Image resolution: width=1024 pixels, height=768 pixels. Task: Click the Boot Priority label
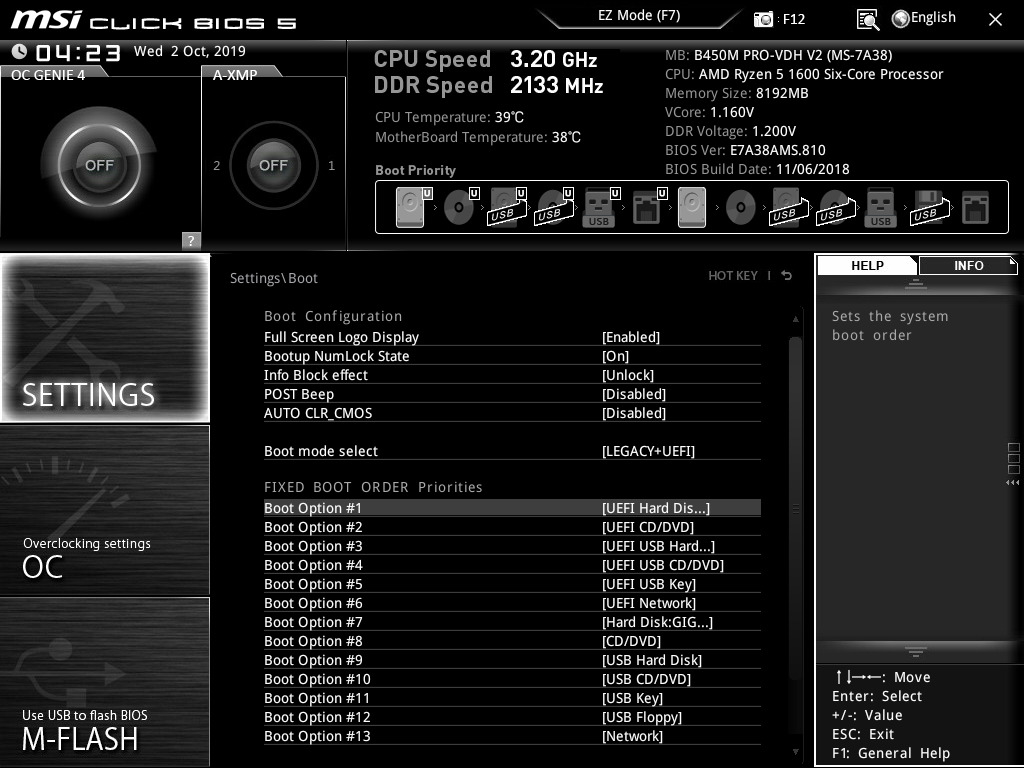(x=415, y=170)
